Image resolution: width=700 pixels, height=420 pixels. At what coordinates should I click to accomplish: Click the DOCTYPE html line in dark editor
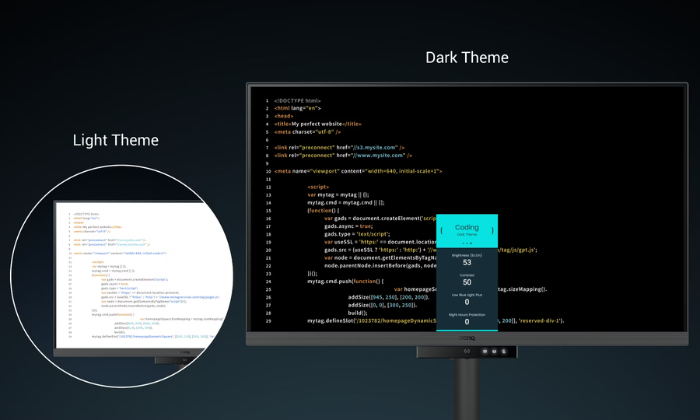click(297, 101)
